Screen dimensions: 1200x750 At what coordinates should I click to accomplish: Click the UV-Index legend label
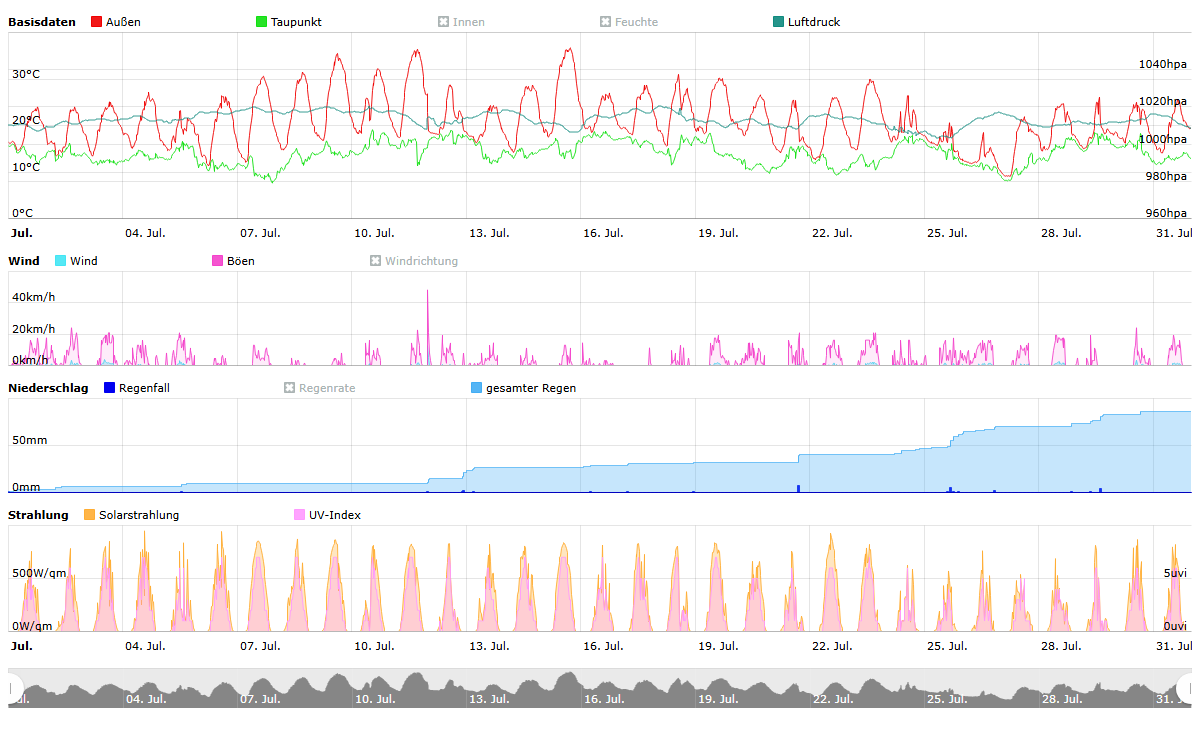tap(334, 515)
